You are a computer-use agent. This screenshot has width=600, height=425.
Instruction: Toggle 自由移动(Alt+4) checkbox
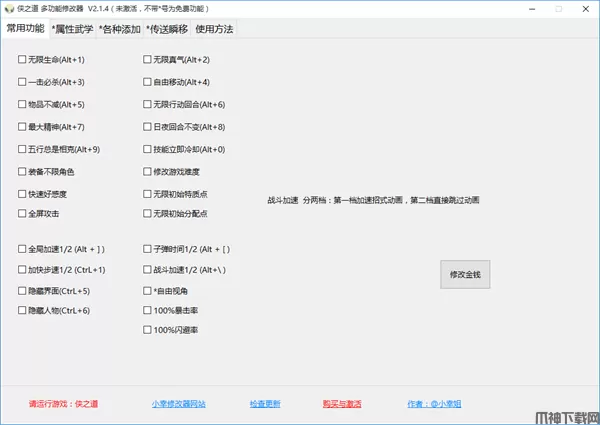[147, 82]
